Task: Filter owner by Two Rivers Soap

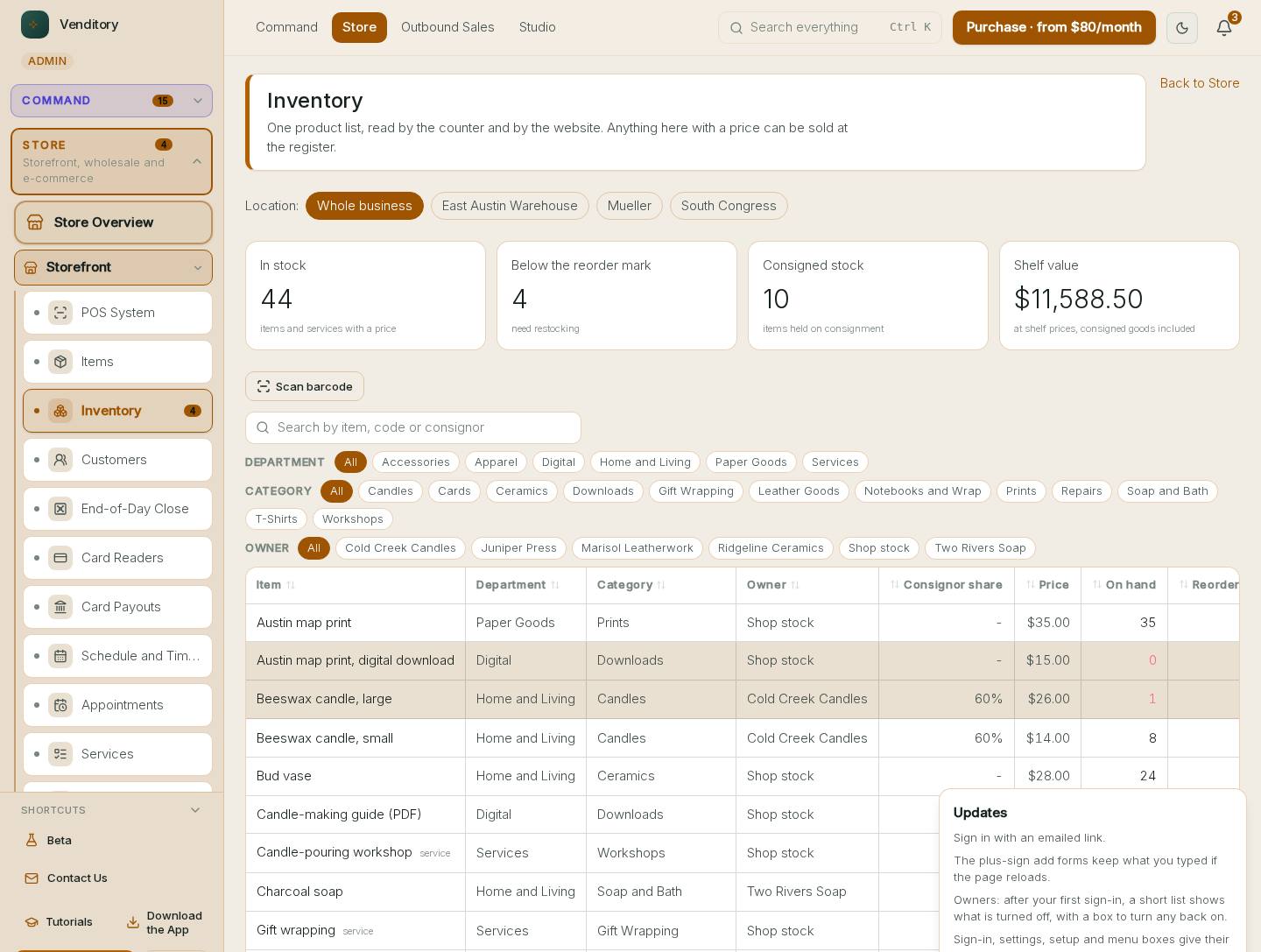Action: 980,548
